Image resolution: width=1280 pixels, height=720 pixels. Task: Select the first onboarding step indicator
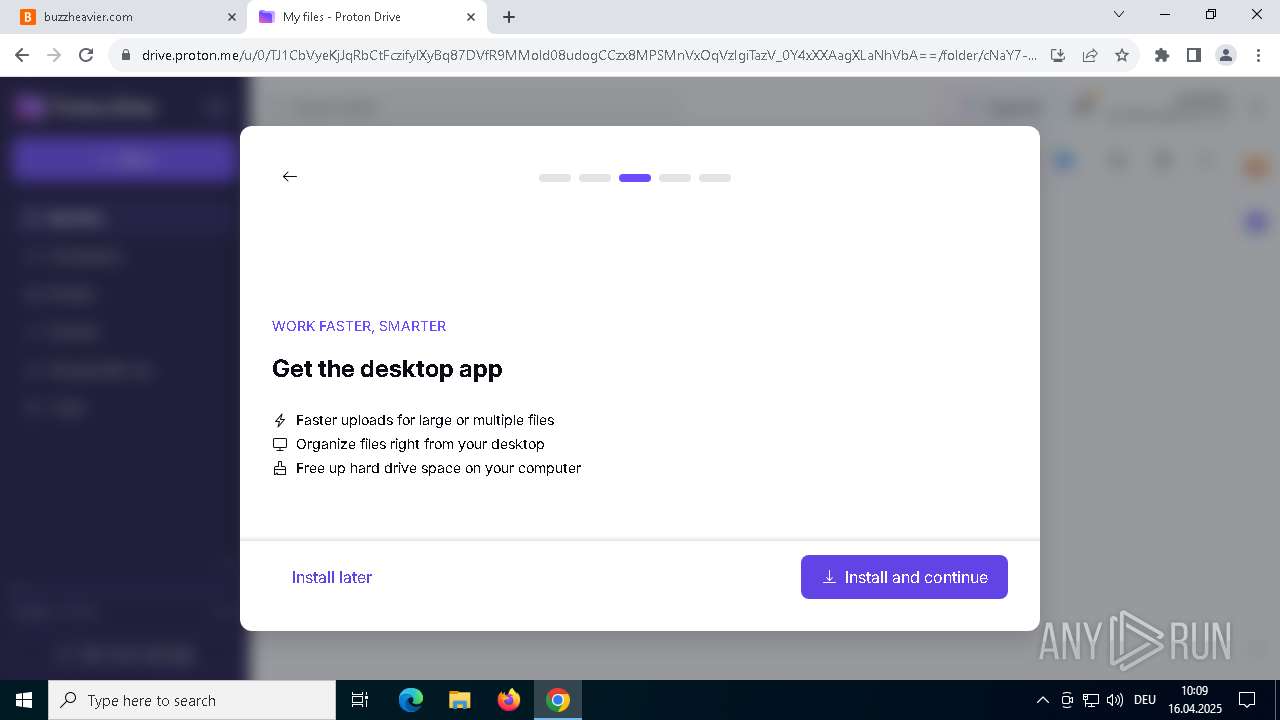coord(555,178)
